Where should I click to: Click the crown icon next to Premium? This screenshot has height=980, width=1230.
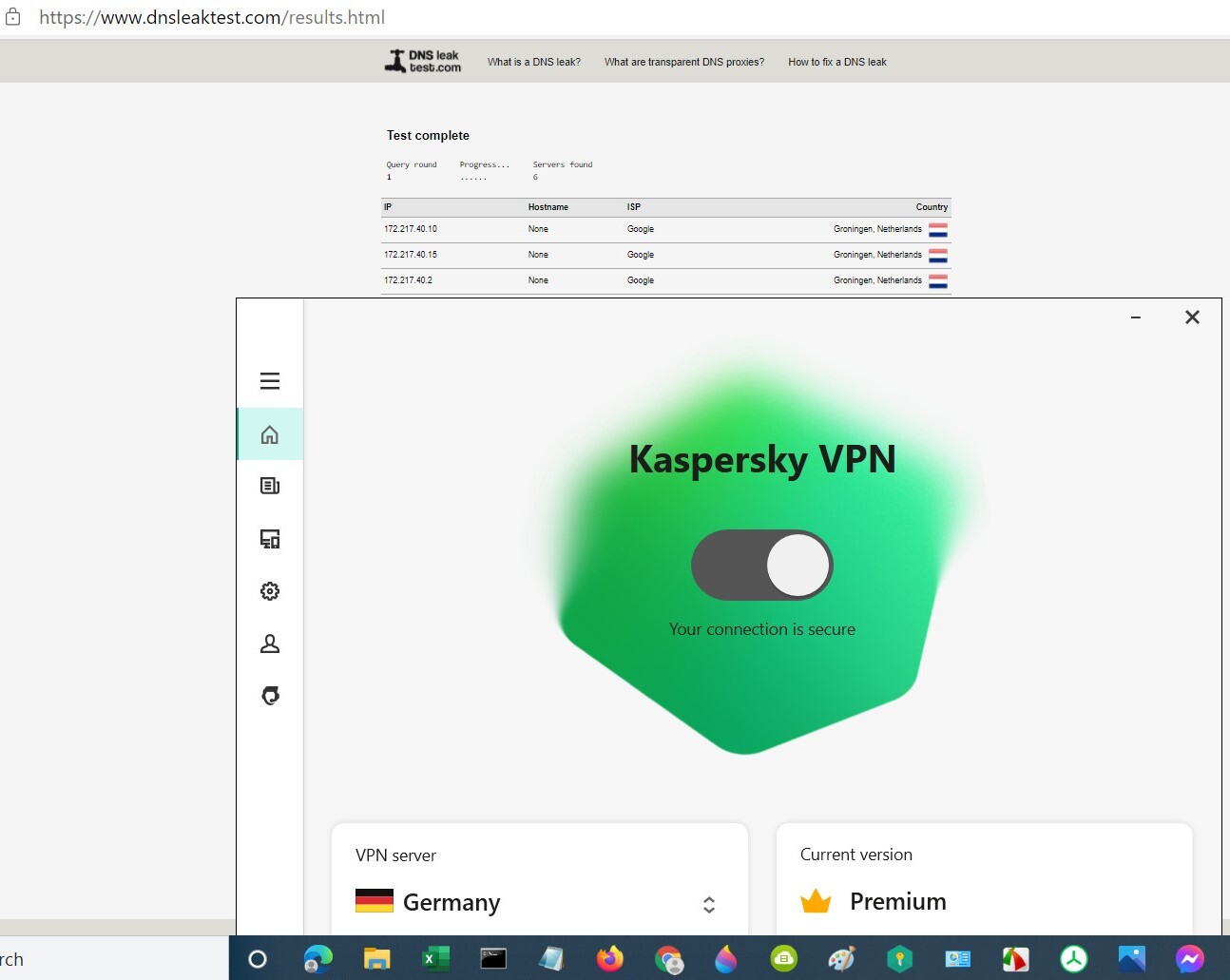816,901
